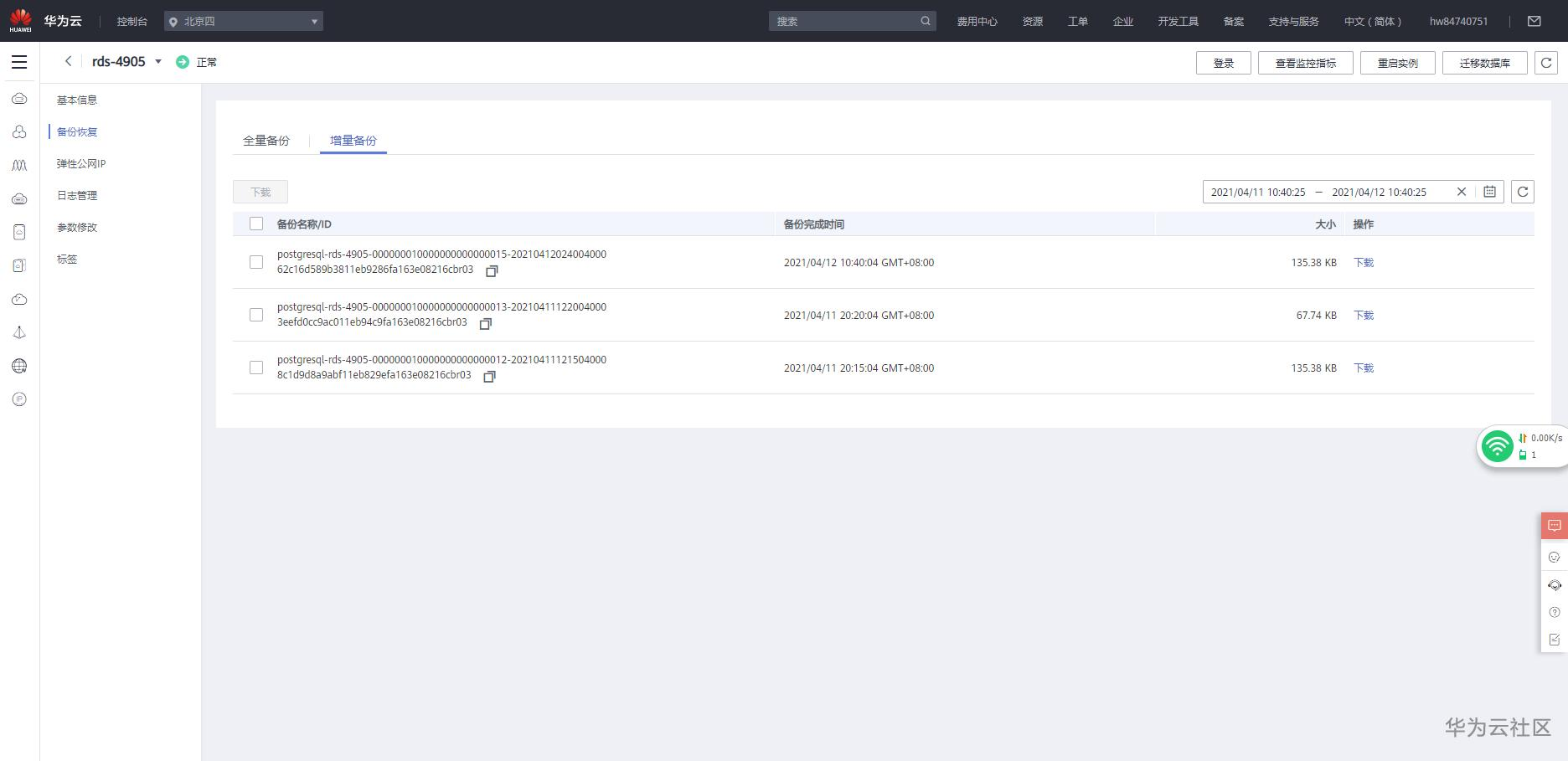Open the hamburger menu icon

coord(19,62)
